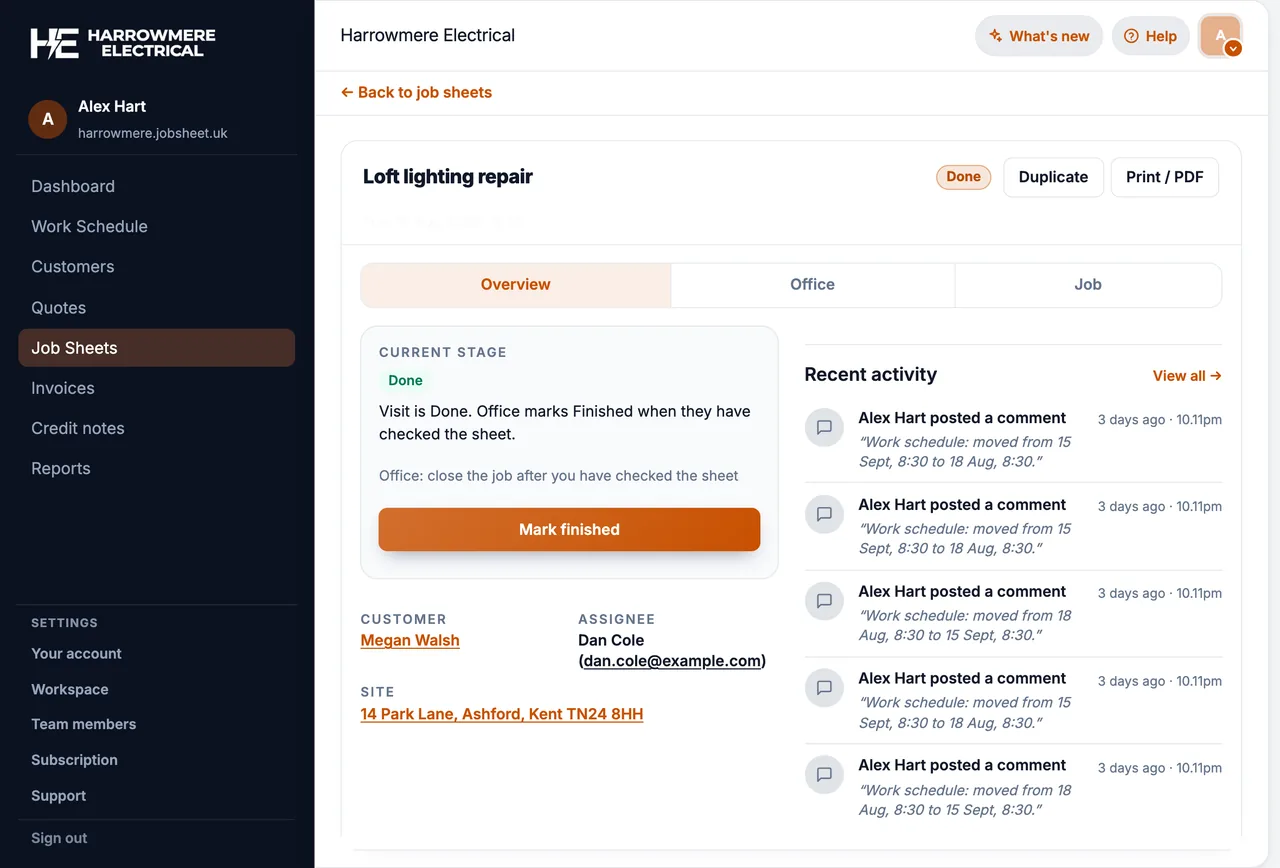Screen dimensions: 1280x868
Task: Switch to the Job tab
Action: click(x=1088, y=285)
